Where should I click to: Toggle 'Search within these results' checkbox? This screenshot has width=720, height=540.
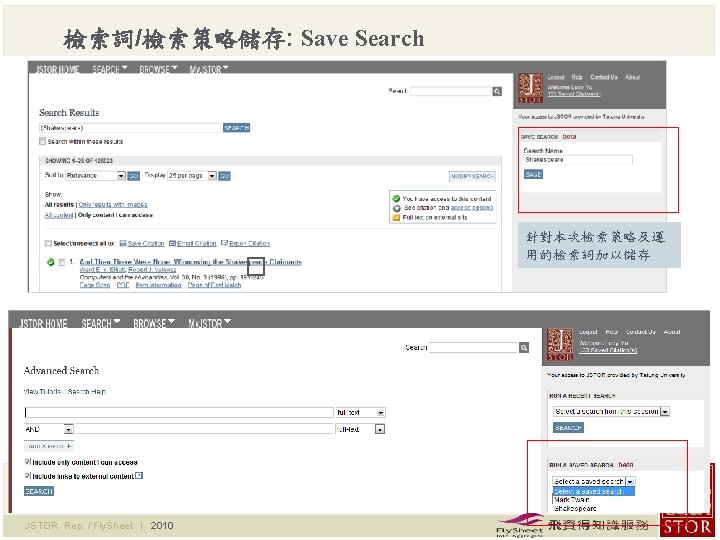(42, 141)
